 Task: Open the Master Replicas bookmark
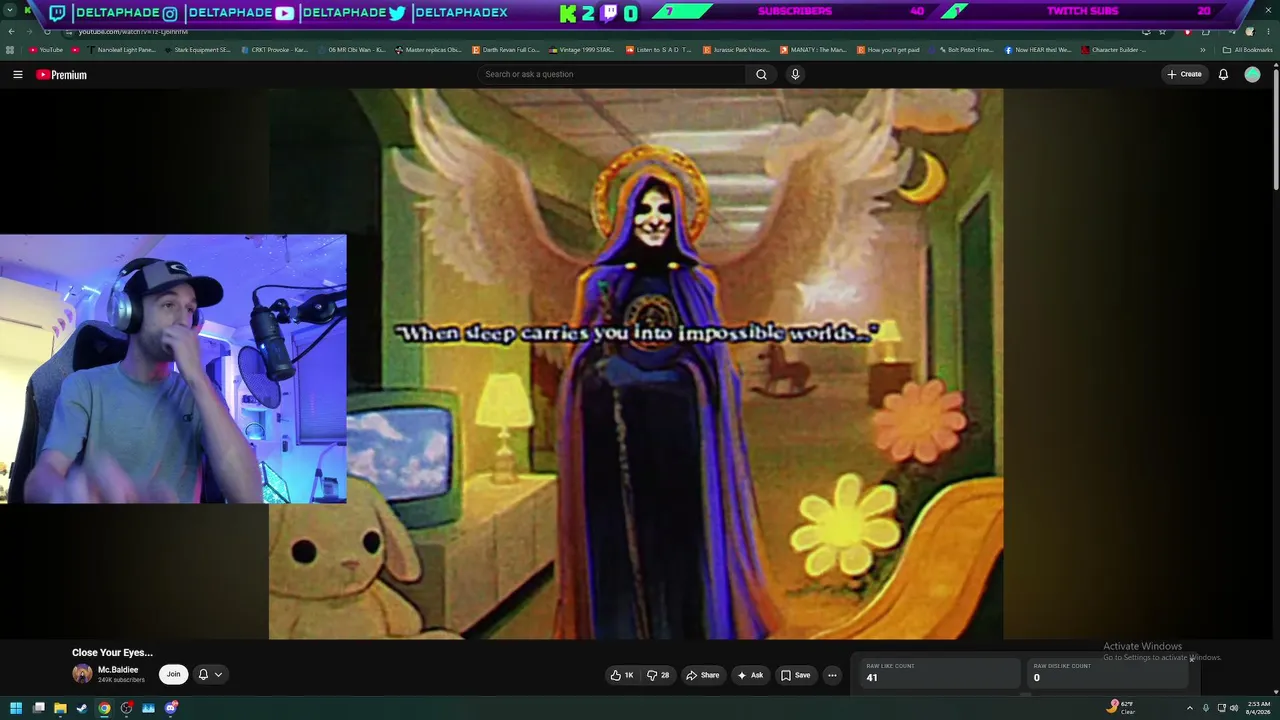tap(428, 50)
